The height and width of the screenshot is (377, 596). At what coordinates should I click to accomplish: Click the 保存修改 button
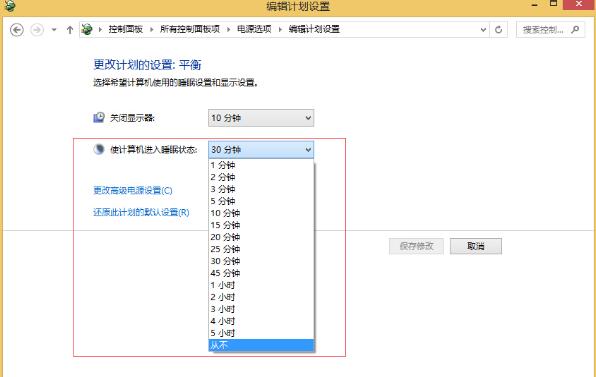pos(416,246)
